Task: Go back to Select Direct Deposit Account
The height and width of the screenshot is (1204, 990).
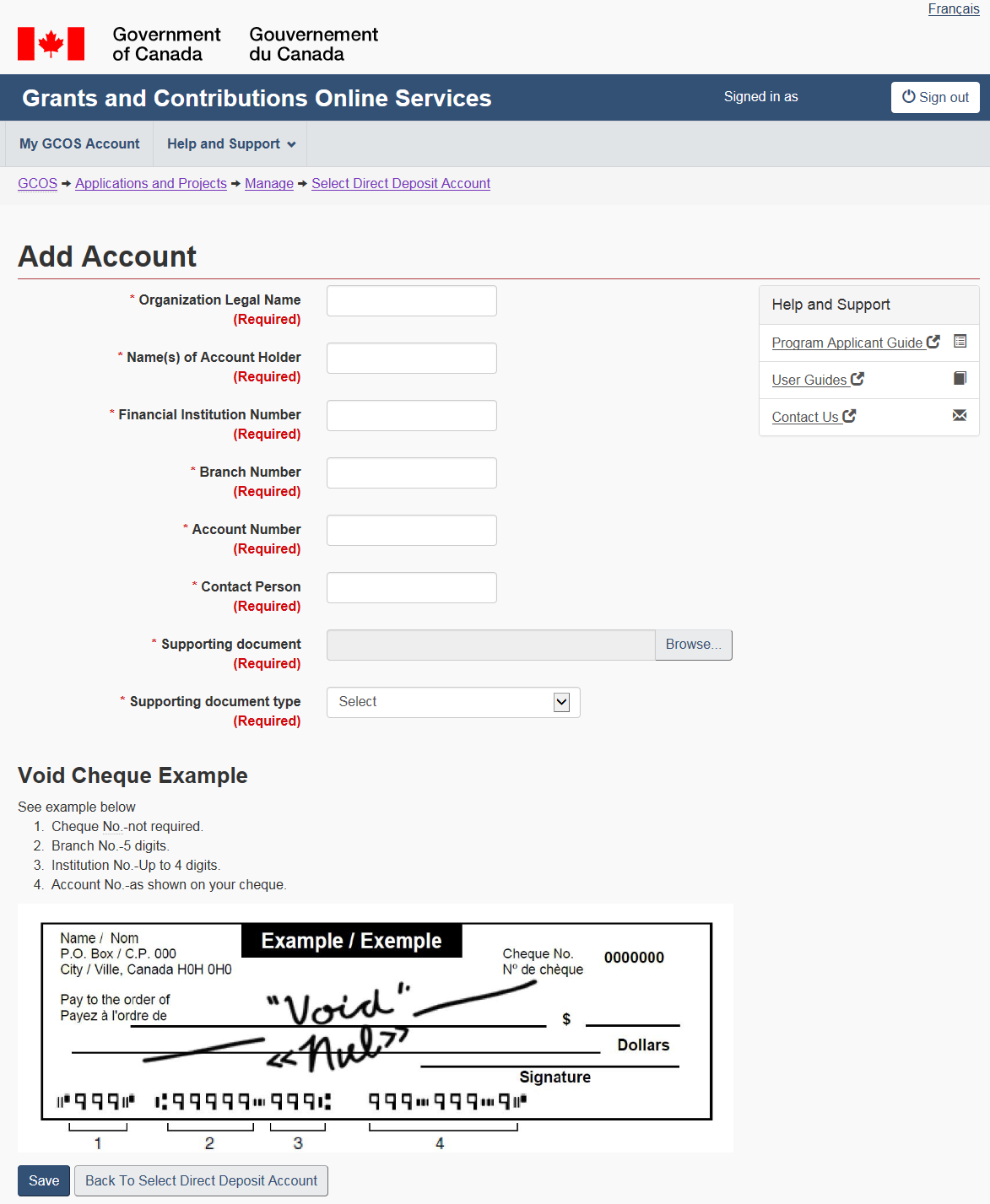Action: 201,1180
